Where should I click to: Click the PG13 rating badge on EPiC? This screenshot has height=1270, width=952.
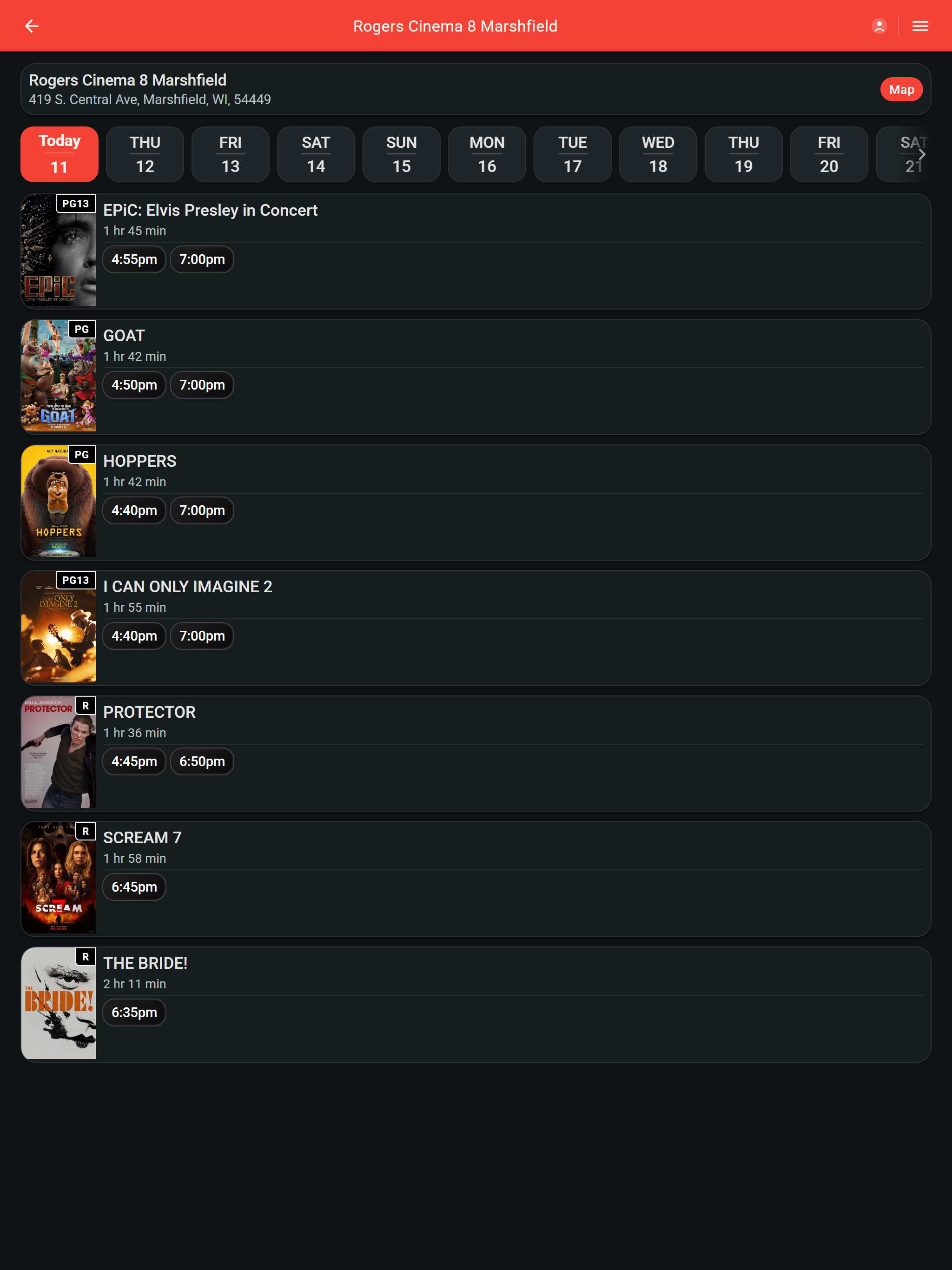tap(75, 204)
